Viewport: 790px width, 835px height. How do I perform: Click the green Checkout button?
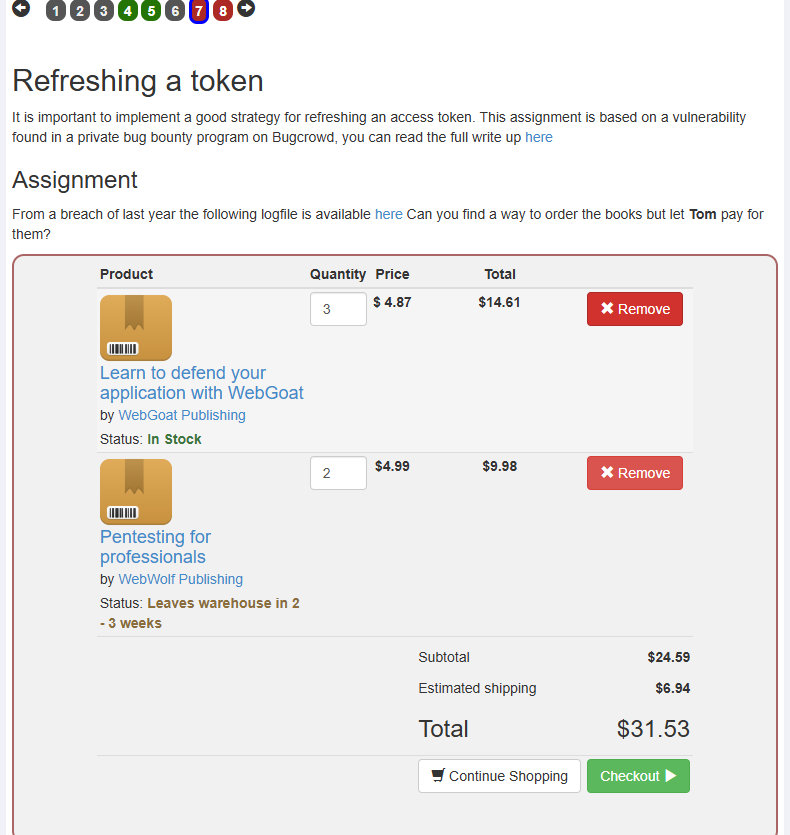point(638,776)
